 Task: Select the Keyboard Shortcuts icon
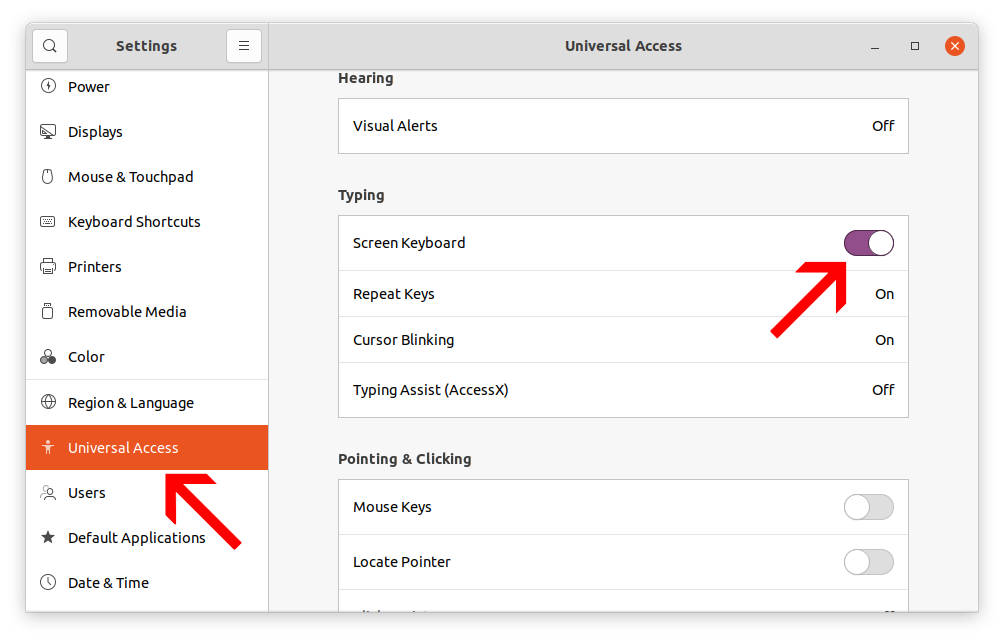[49, 221]
